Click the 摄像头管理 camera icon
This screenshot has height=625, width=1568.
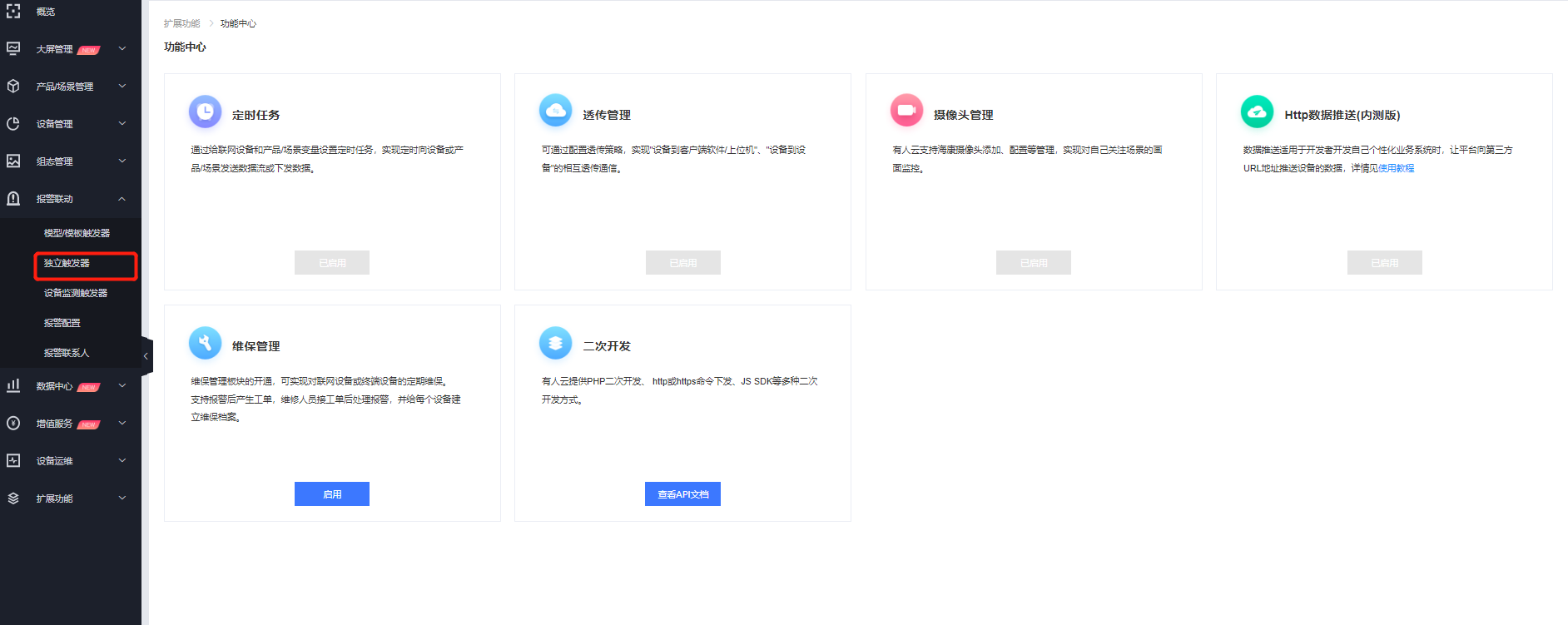(906, 111)
